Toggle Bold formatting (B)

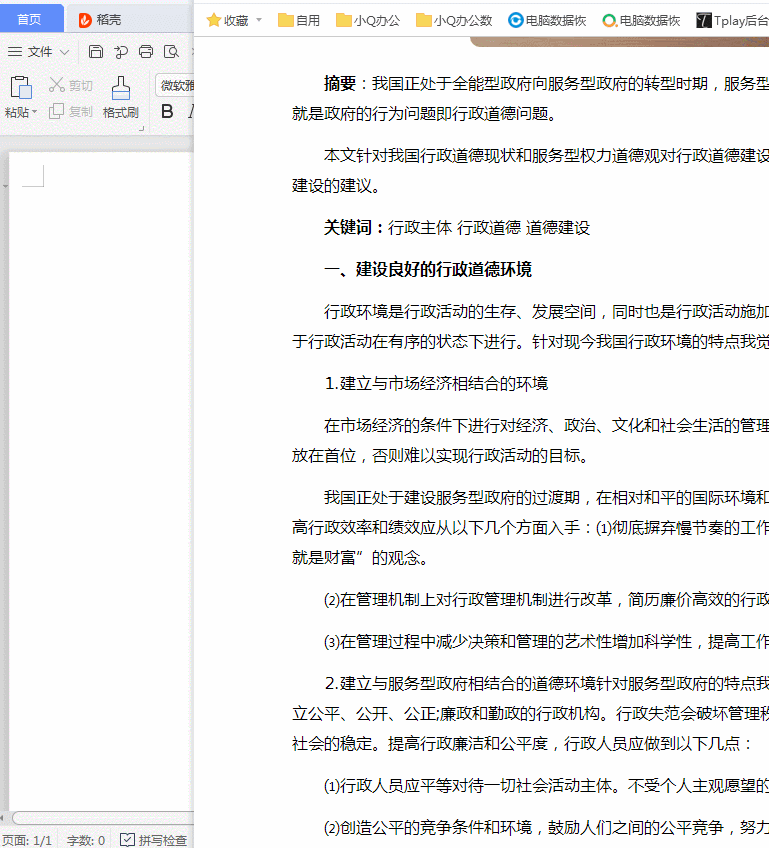tap(167, 112)
